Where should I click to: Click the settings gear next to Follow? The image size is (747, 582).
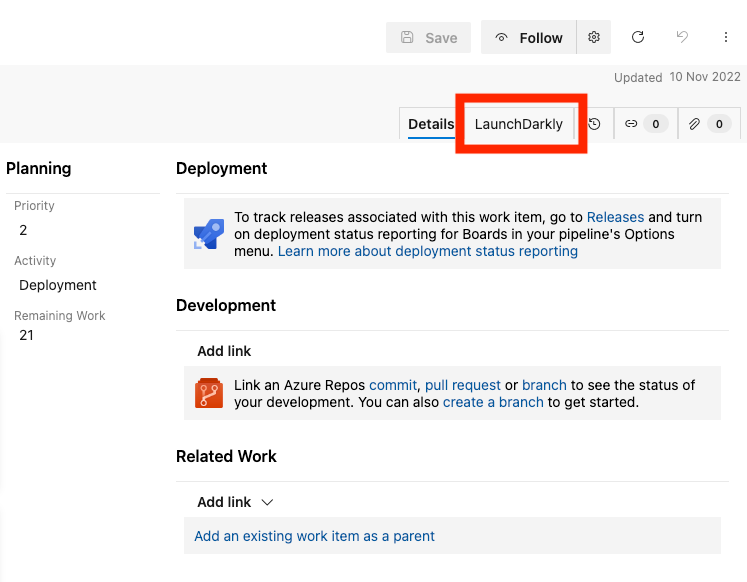tap(594, 37)
